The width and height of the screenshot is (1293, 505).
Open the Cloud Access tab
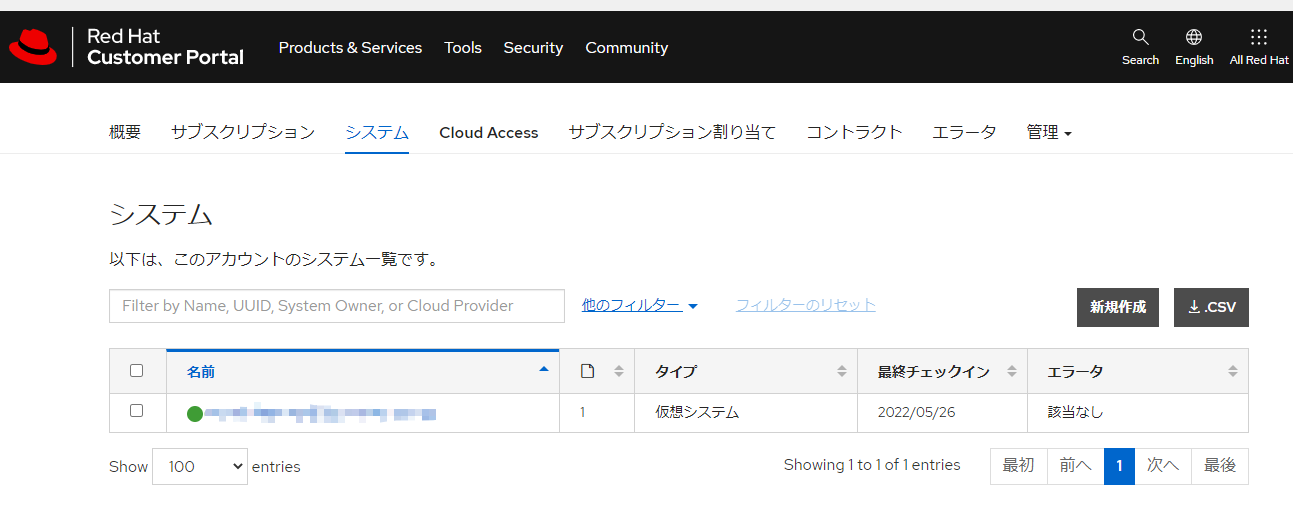pyautogui.click(x=488, y=132)
